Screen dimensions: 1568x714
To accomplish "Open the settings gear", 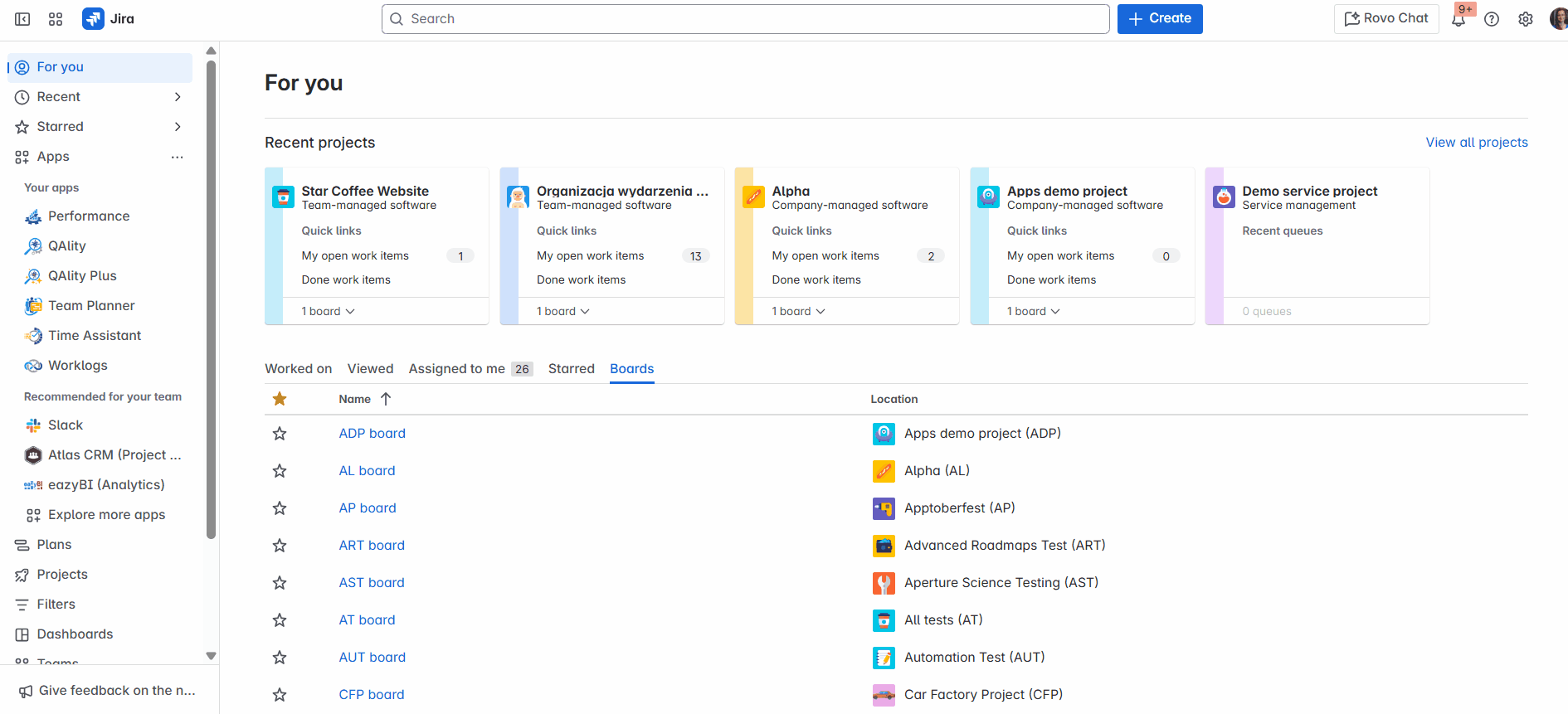I will click(x=1526, y=19).
